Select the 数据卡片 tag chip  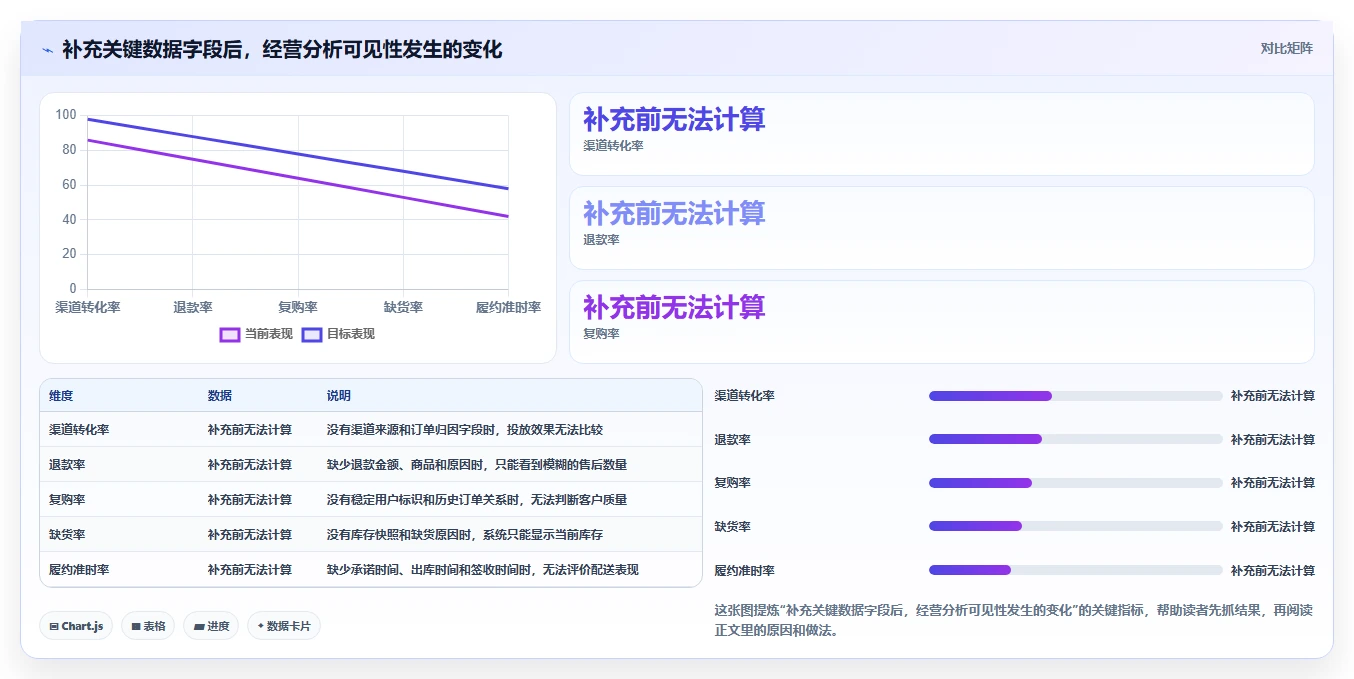click(284, 626)
